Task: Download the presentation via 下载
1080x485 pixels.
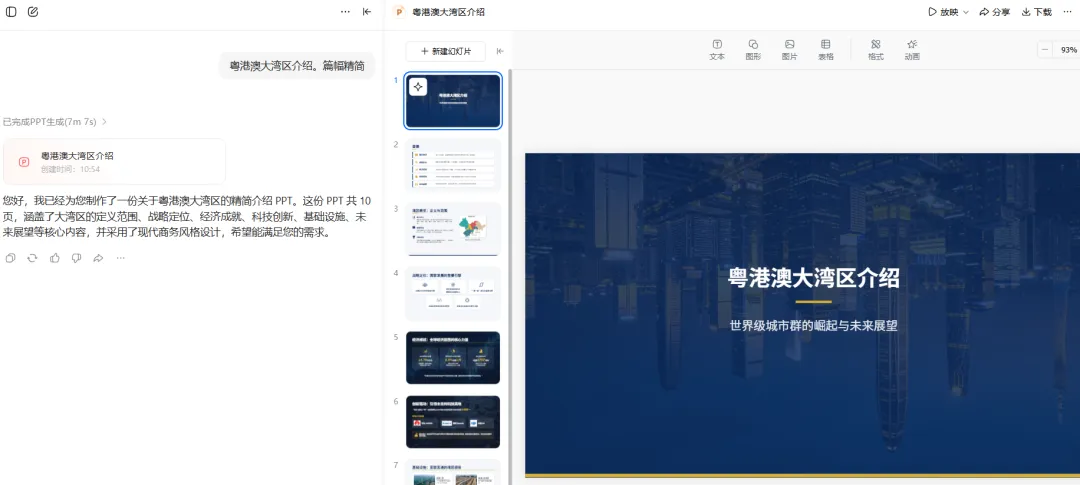Action: (1037, 12)
